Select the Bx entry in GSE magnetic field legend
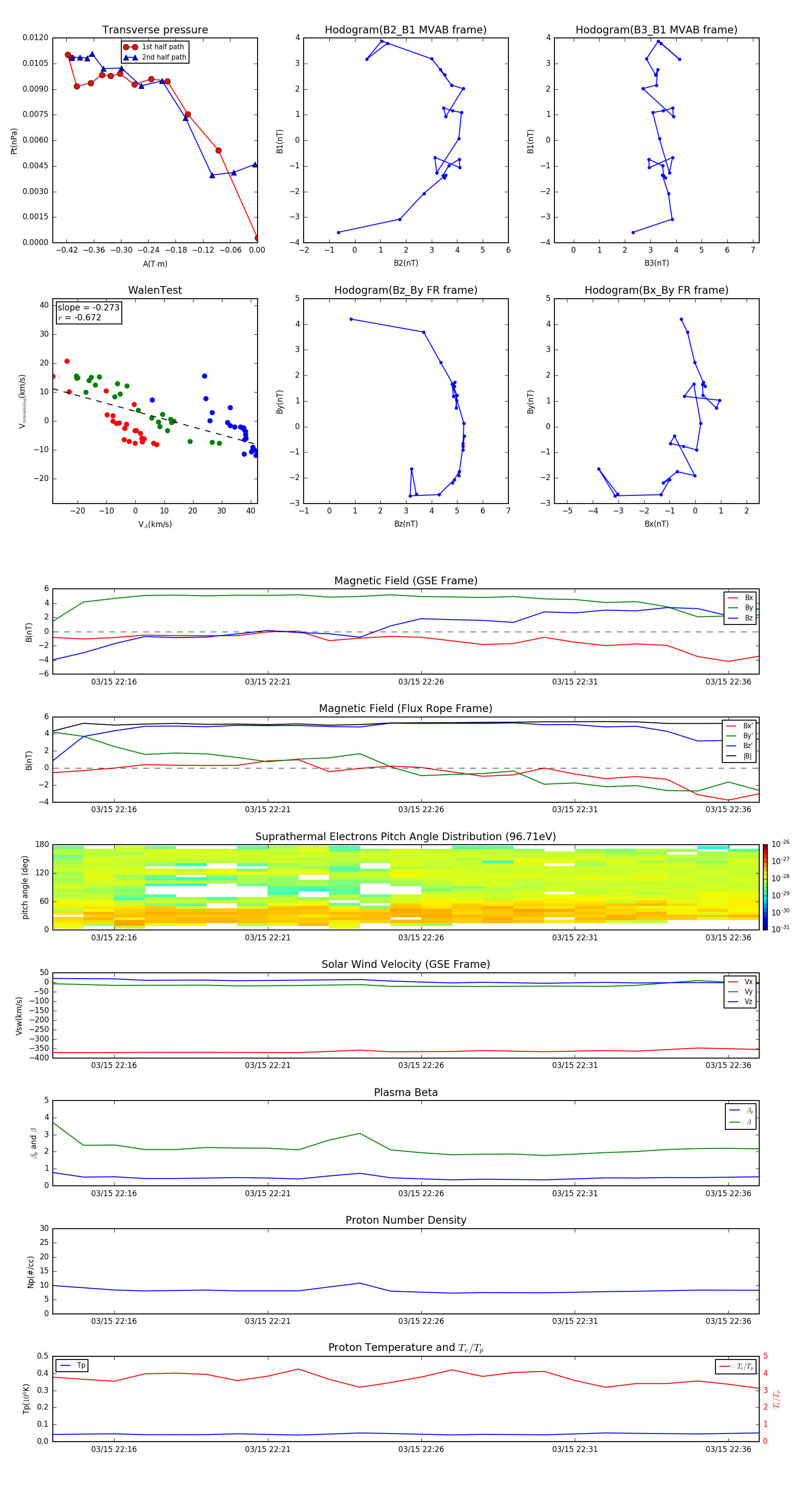Screen dimensions: 812x1489 (x=740, y=598)
